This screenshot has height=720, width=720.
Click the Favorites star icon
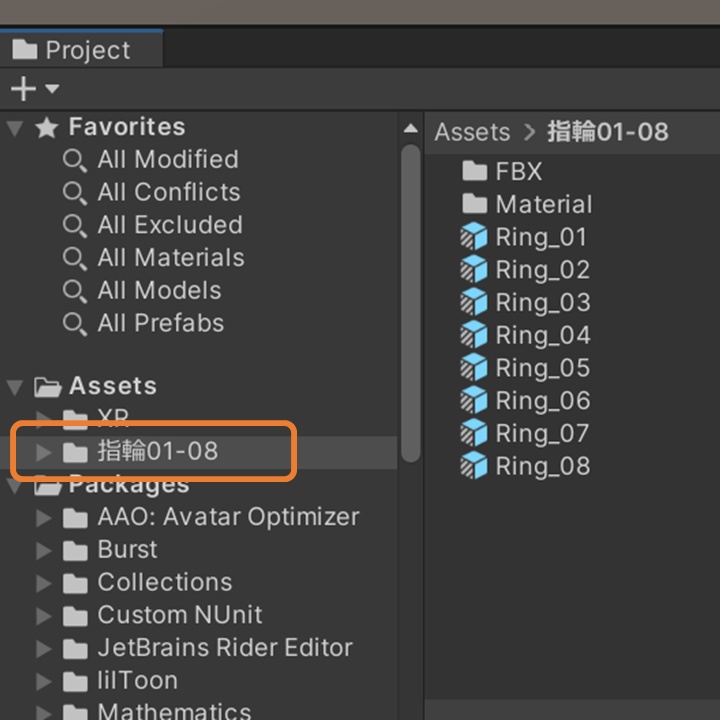[x=47, y=128]
